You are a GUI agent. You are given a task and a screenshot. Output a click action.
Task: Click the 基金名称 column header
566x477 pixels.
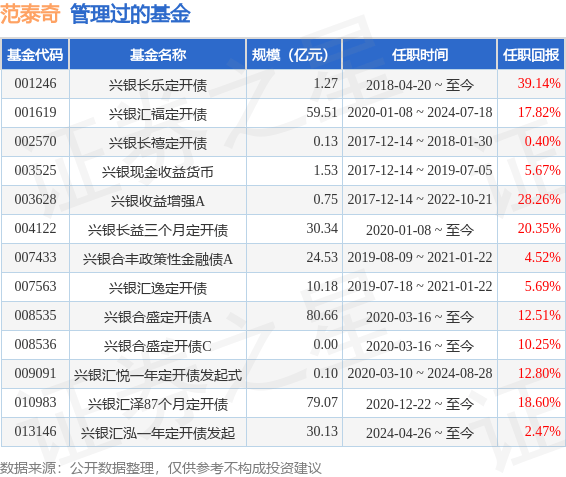point(158,55)
